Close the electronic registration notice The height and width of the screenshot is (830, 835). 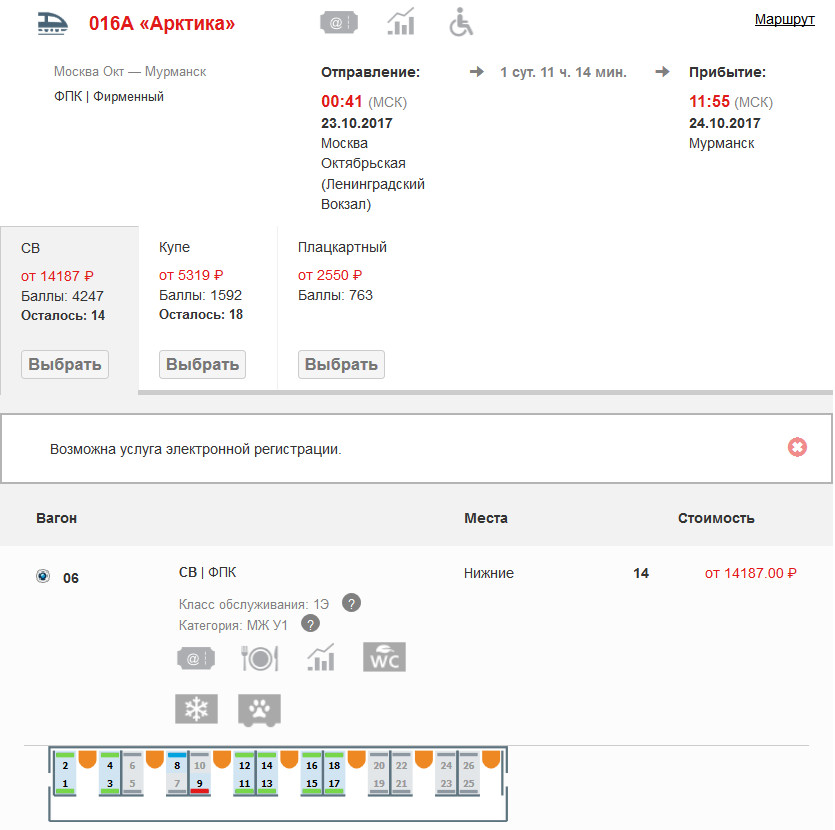coord(797,447)
